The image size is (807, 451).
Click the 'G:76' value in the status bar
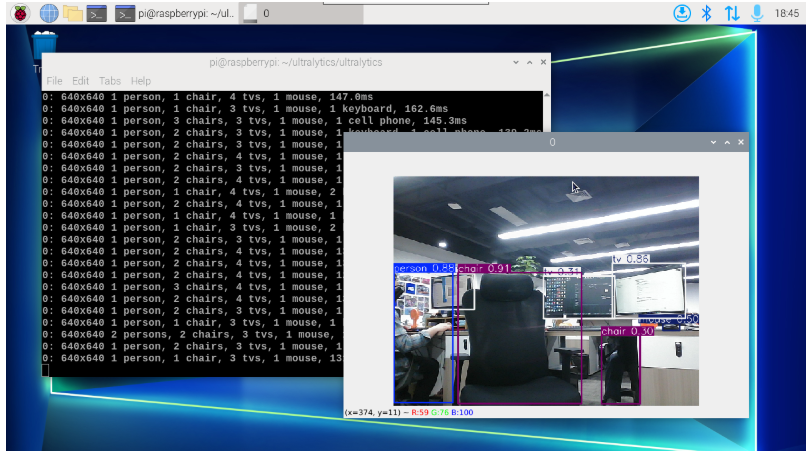(440, 412)
